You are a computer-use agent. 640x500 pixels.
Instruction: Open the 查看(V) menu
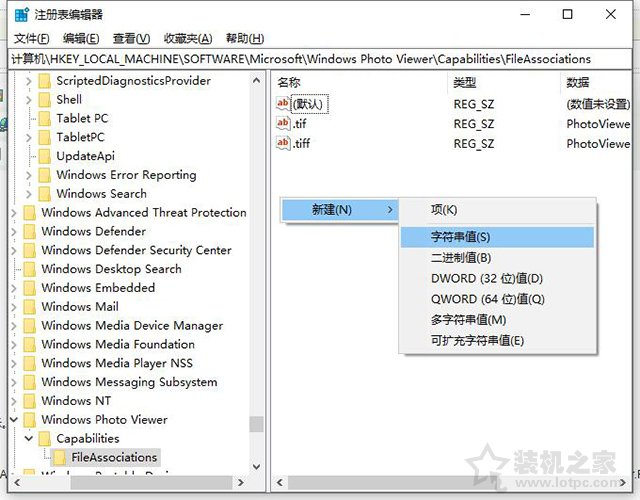tap(131, 38)
